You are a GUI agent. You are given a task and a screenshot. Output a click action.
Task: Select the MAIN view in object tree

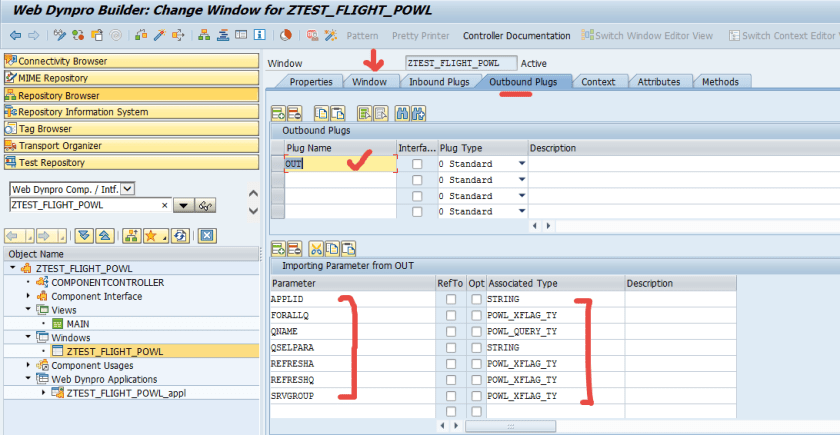tap(78, 324)
